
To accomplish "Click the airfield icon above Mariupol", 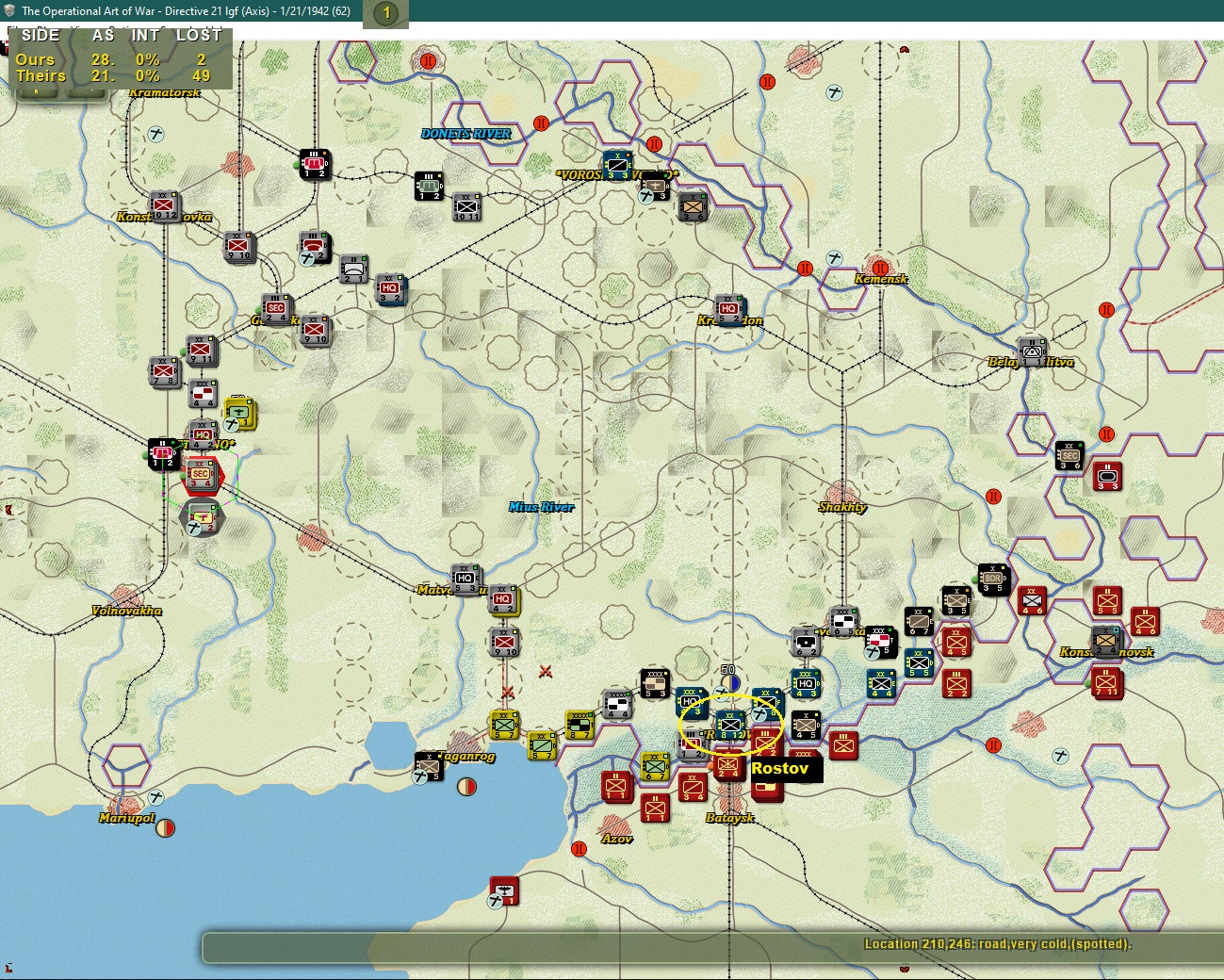I will [x=155, y=797].
